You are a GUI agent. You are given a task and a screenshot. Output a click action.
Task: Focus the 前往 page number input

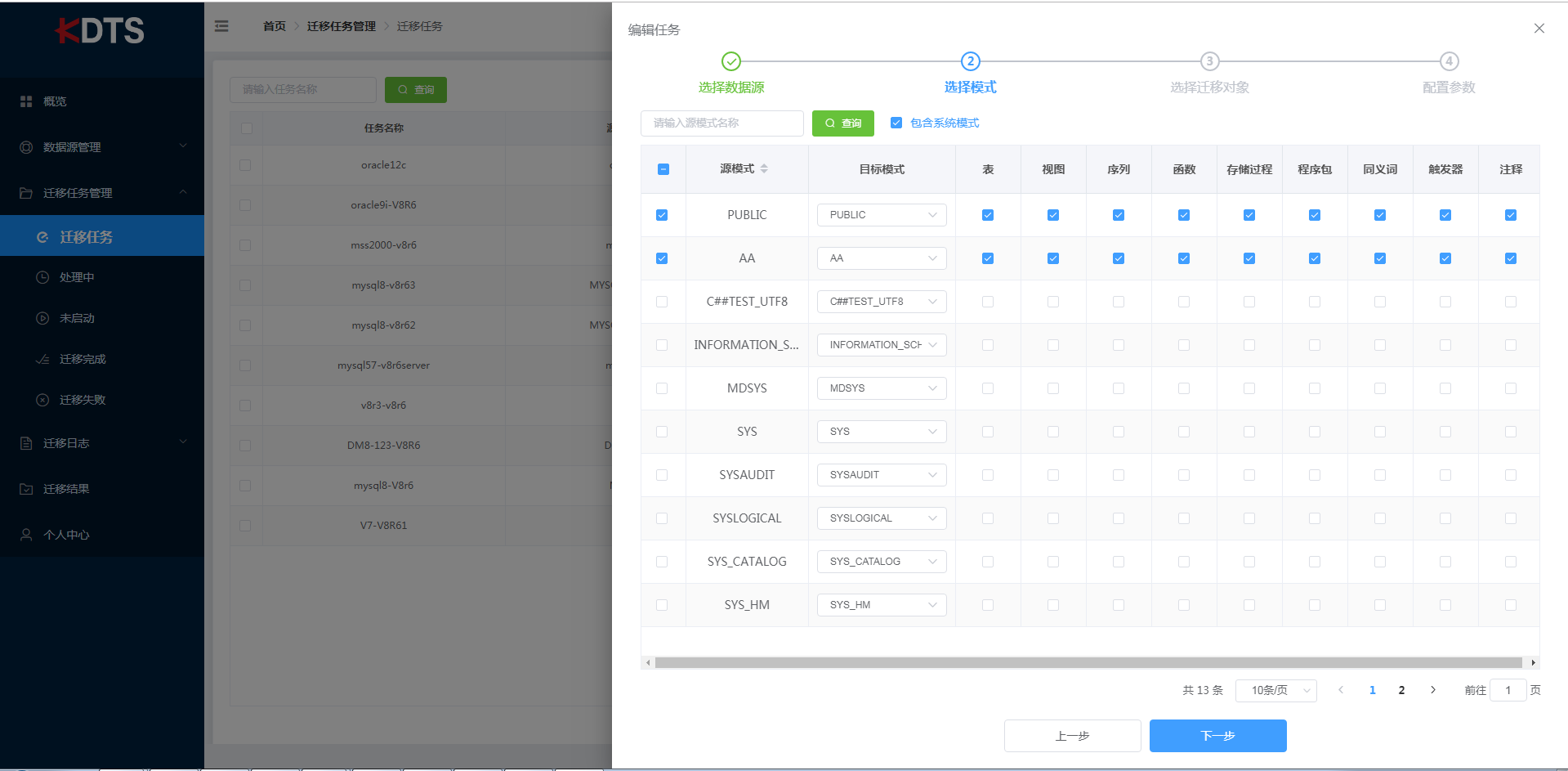1508,691
